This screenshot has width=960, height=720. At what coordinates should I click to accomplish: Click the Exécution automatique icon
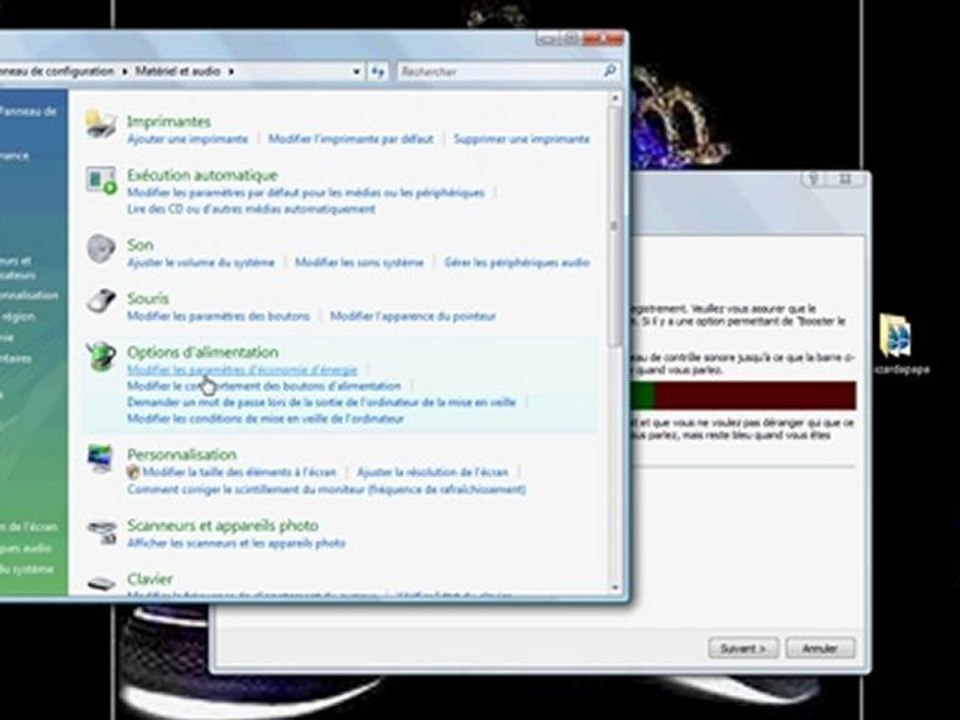101,180
